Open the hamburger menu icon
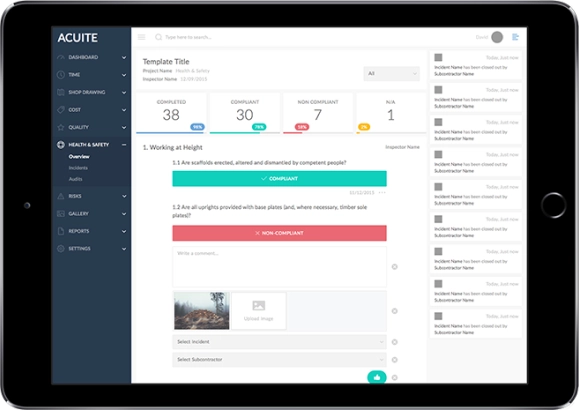Viewport: 579px width, 410px height. (x=141, y=37)
